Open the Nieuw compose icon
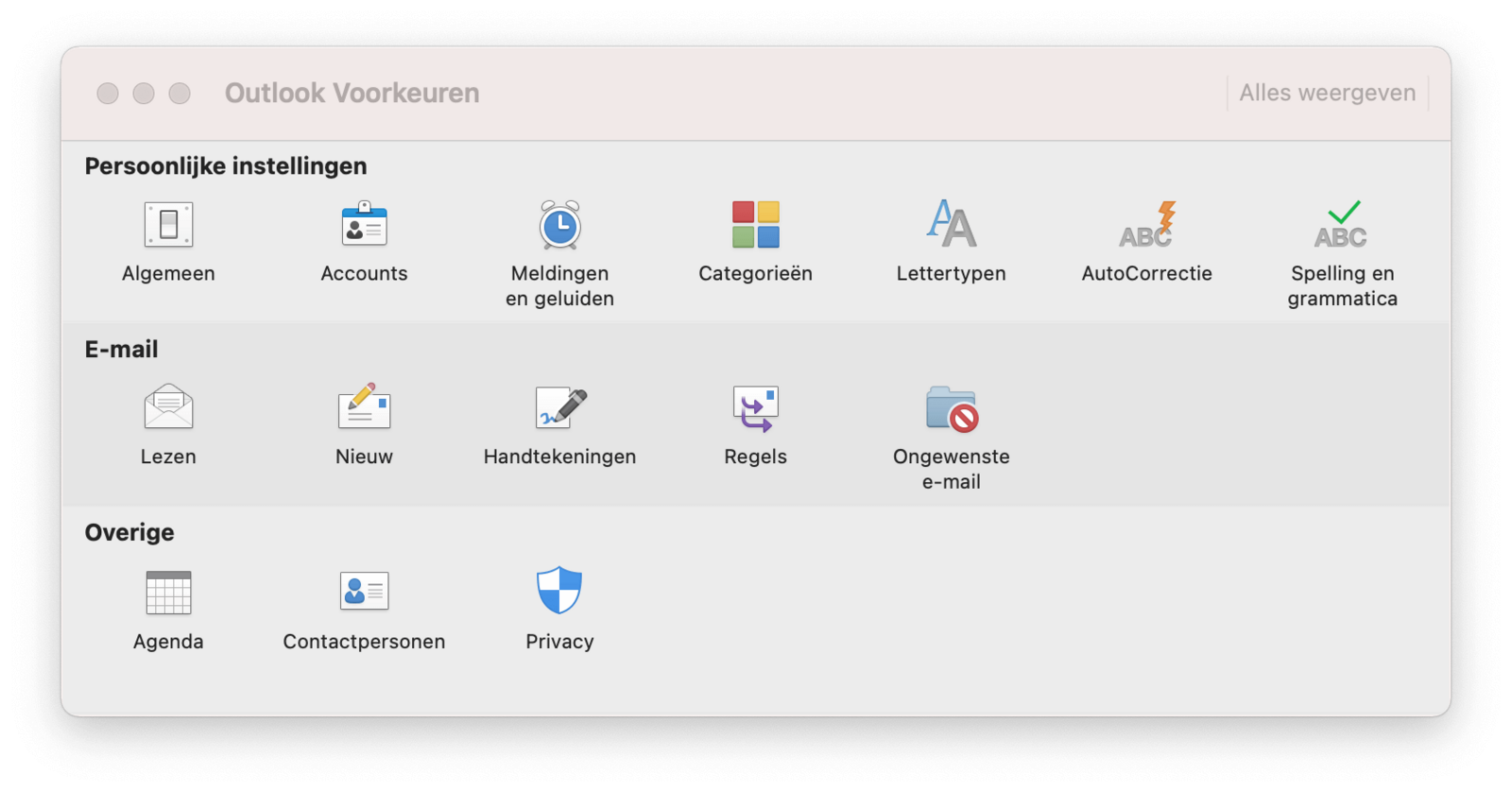The width and height of the screenshot is (1512, 792). 364,407
